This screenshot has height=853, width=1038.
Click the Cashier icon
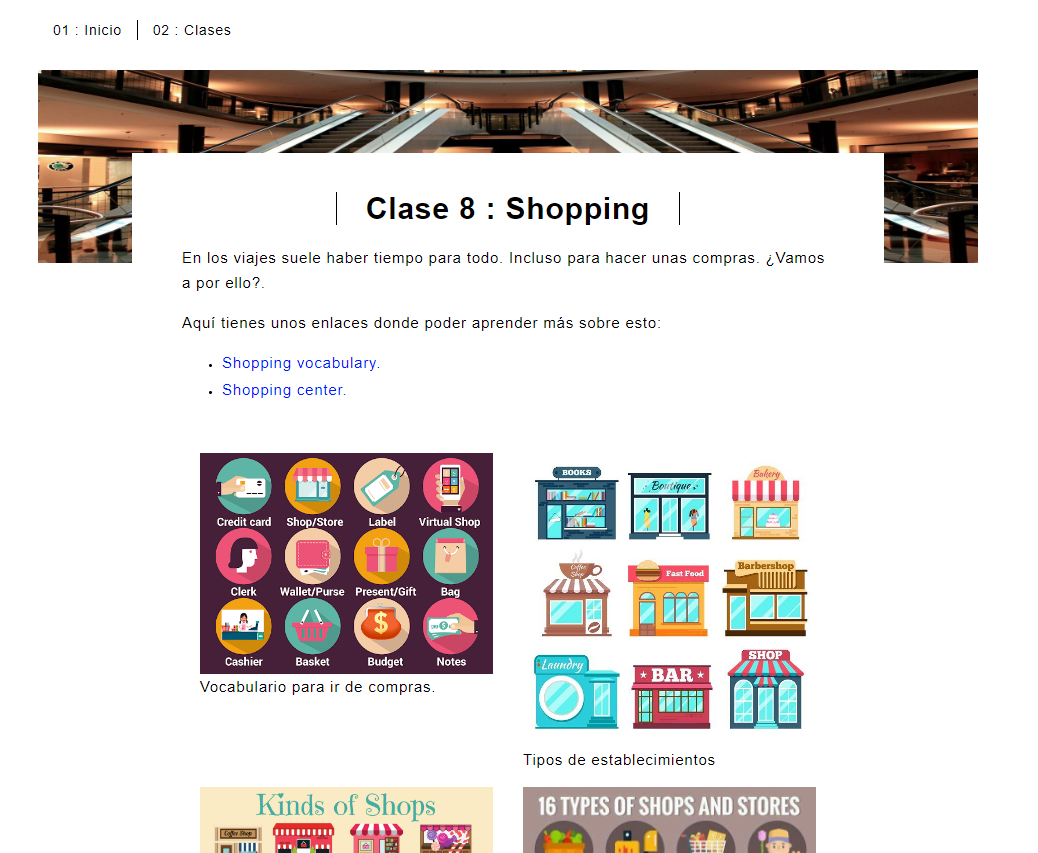tap(244, 626)
